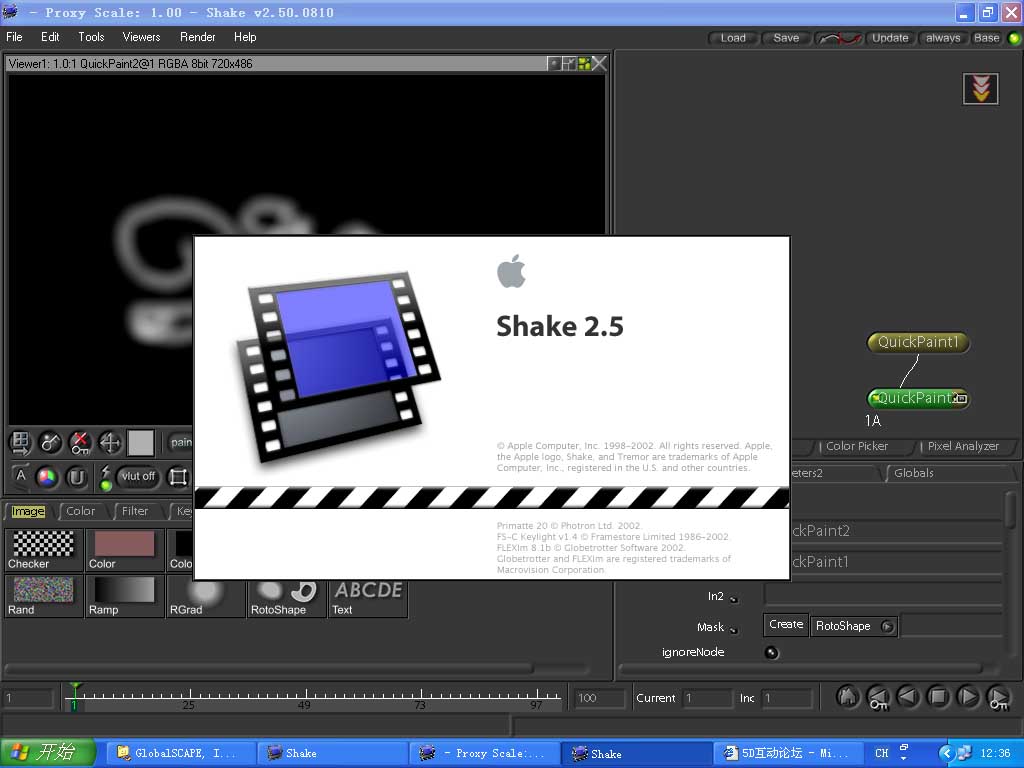Click the delete keyframe red X icon
Image resolution: width=1024 pixels, height=768 pixels.
point(80,442)
